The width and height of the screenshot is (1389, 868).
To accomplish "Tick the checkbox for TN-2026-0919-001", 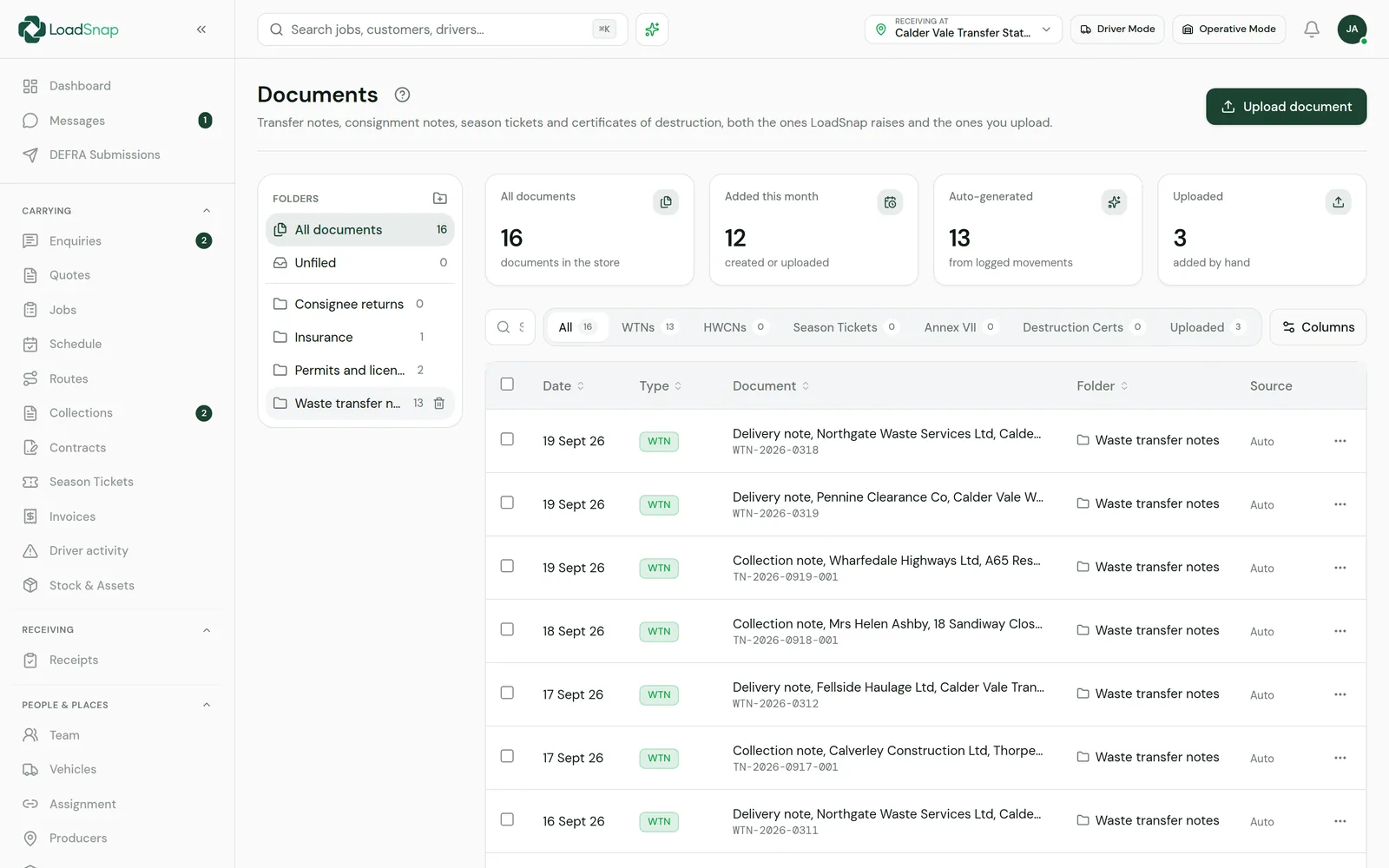I will (507, 566).
